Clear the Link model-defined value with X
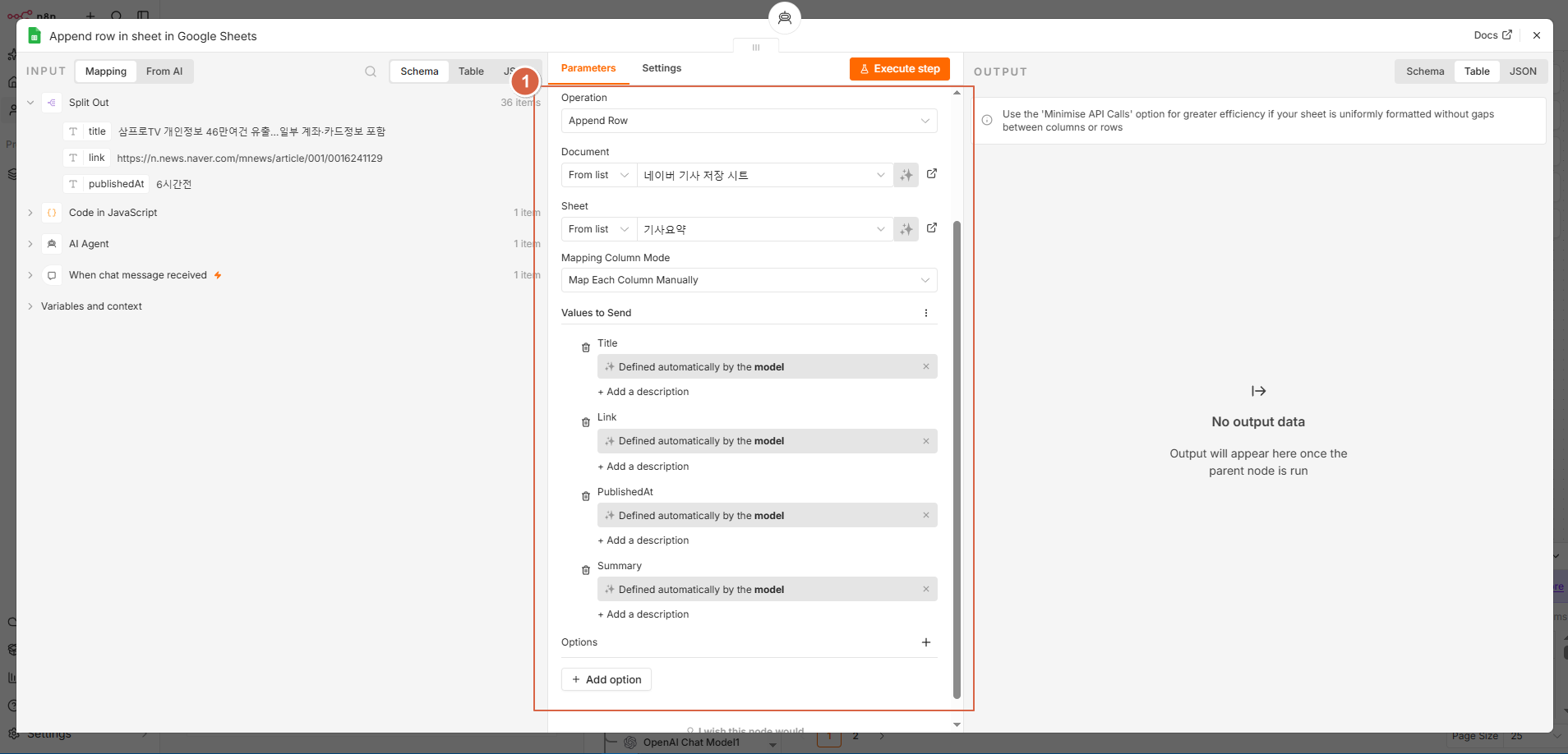Screen dimensions: 1568x754 pos(926,441)
